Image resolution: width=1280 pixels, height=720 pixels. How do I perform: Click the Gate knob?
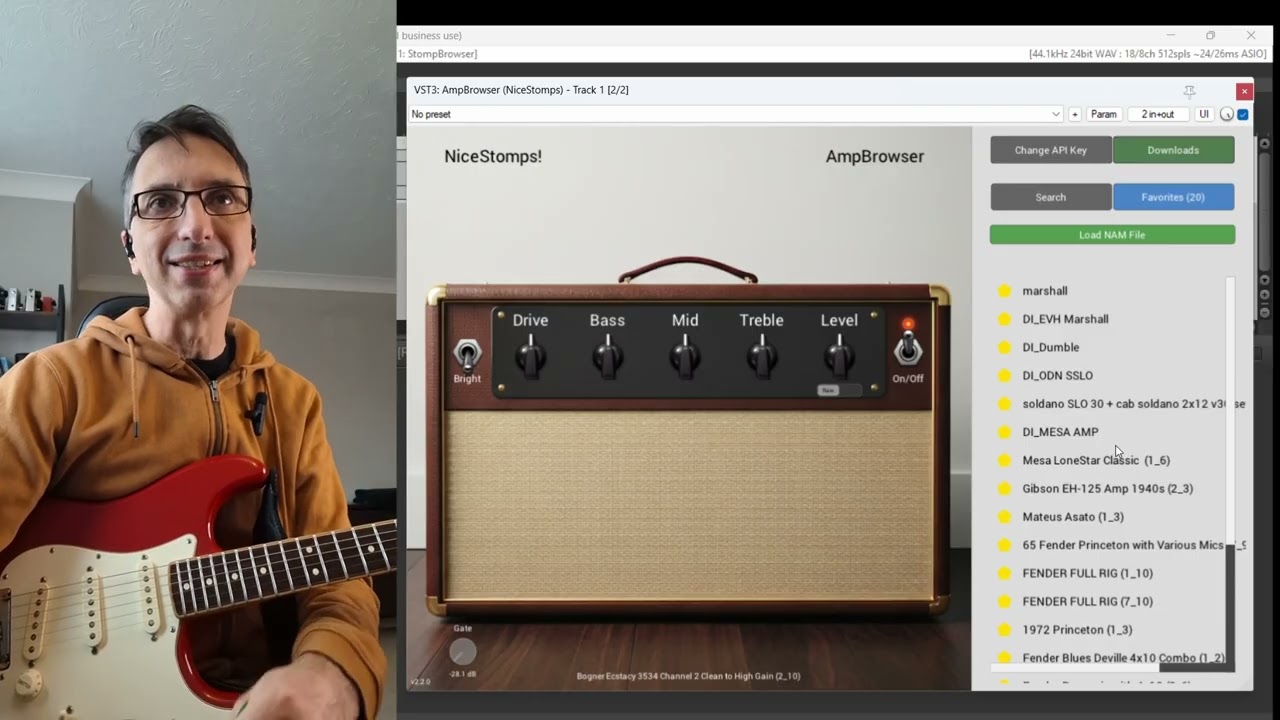[x=462, y=652]
